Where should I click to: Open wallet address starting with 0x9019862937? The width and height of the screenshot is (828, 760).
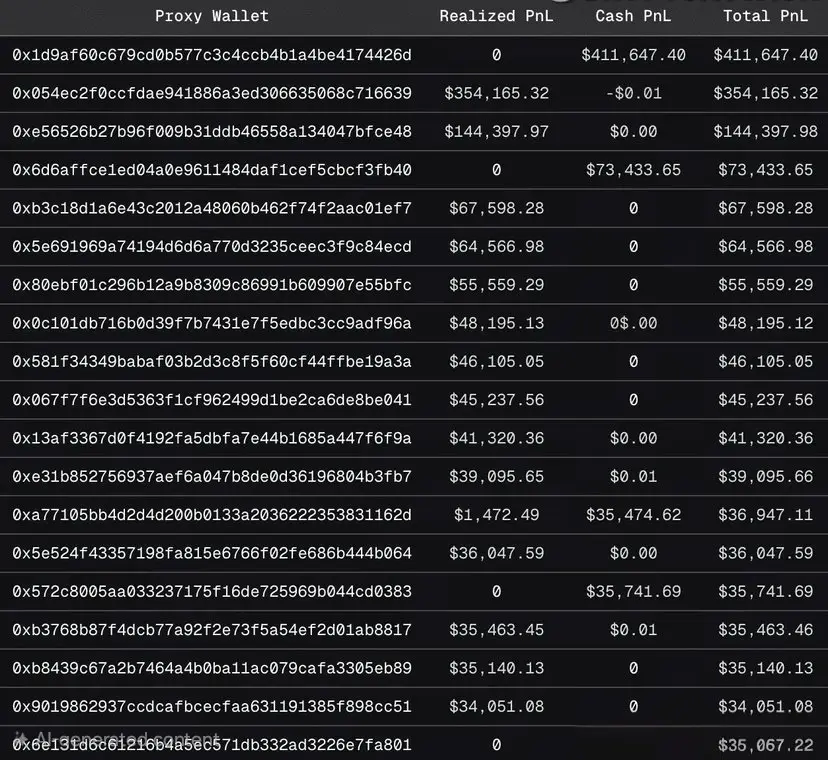212,707
